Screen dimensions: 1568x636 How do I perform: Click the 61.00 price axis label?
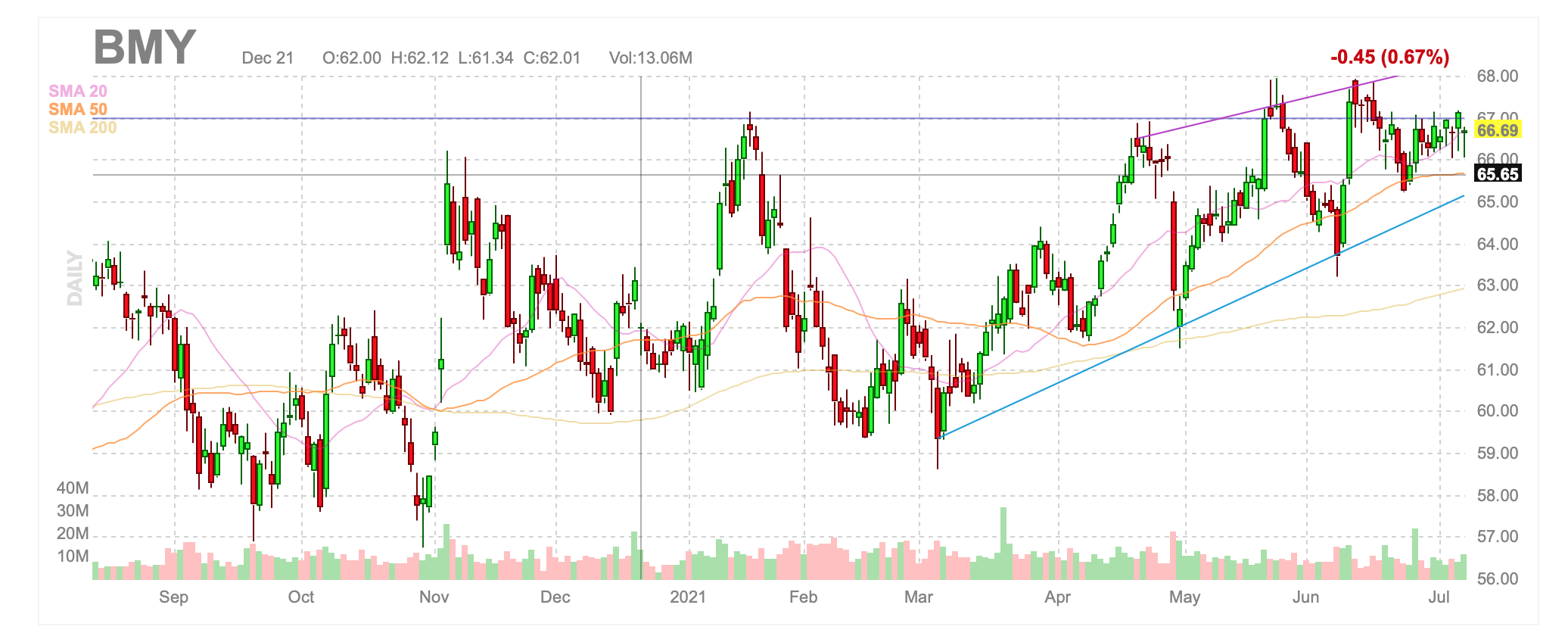tap(1498, 369)
